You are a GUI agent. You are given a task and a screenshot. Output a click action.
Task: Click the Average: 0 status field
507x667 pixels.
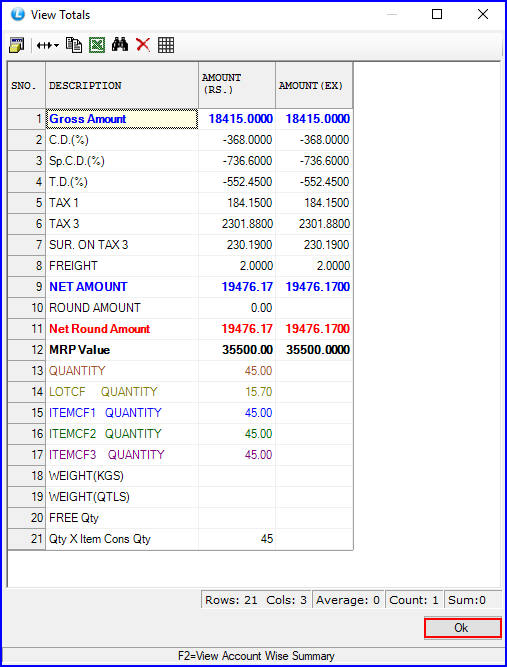[348, 600]
